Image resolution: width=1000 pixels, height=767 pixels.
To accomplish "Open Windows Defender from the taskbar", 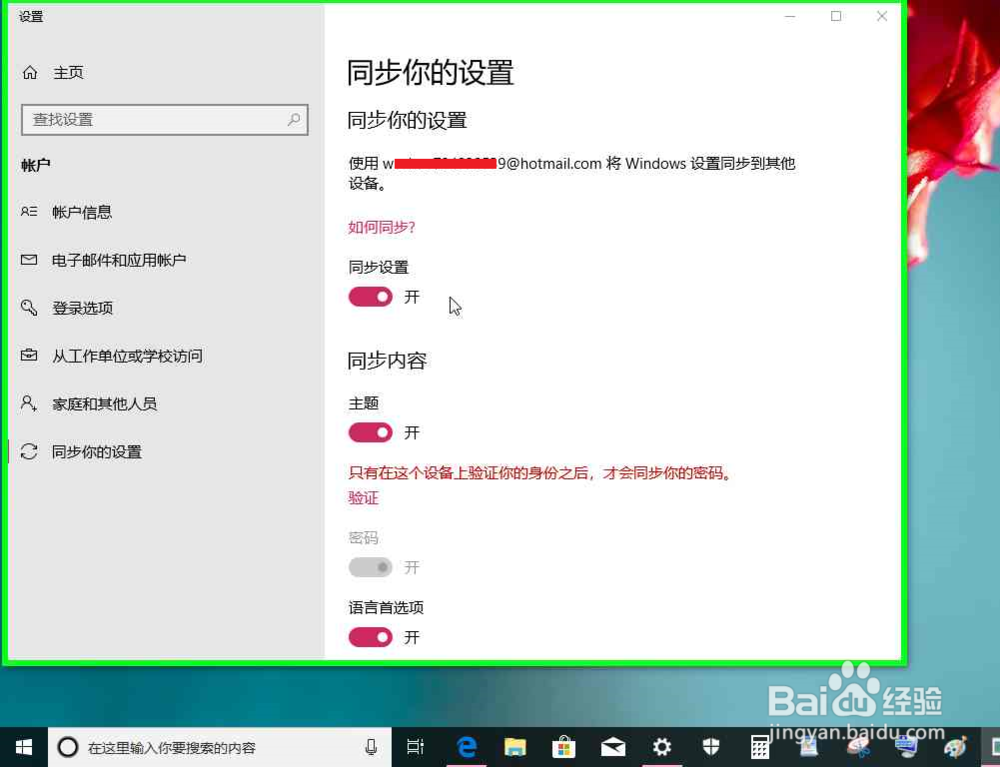I will (710, 746).
